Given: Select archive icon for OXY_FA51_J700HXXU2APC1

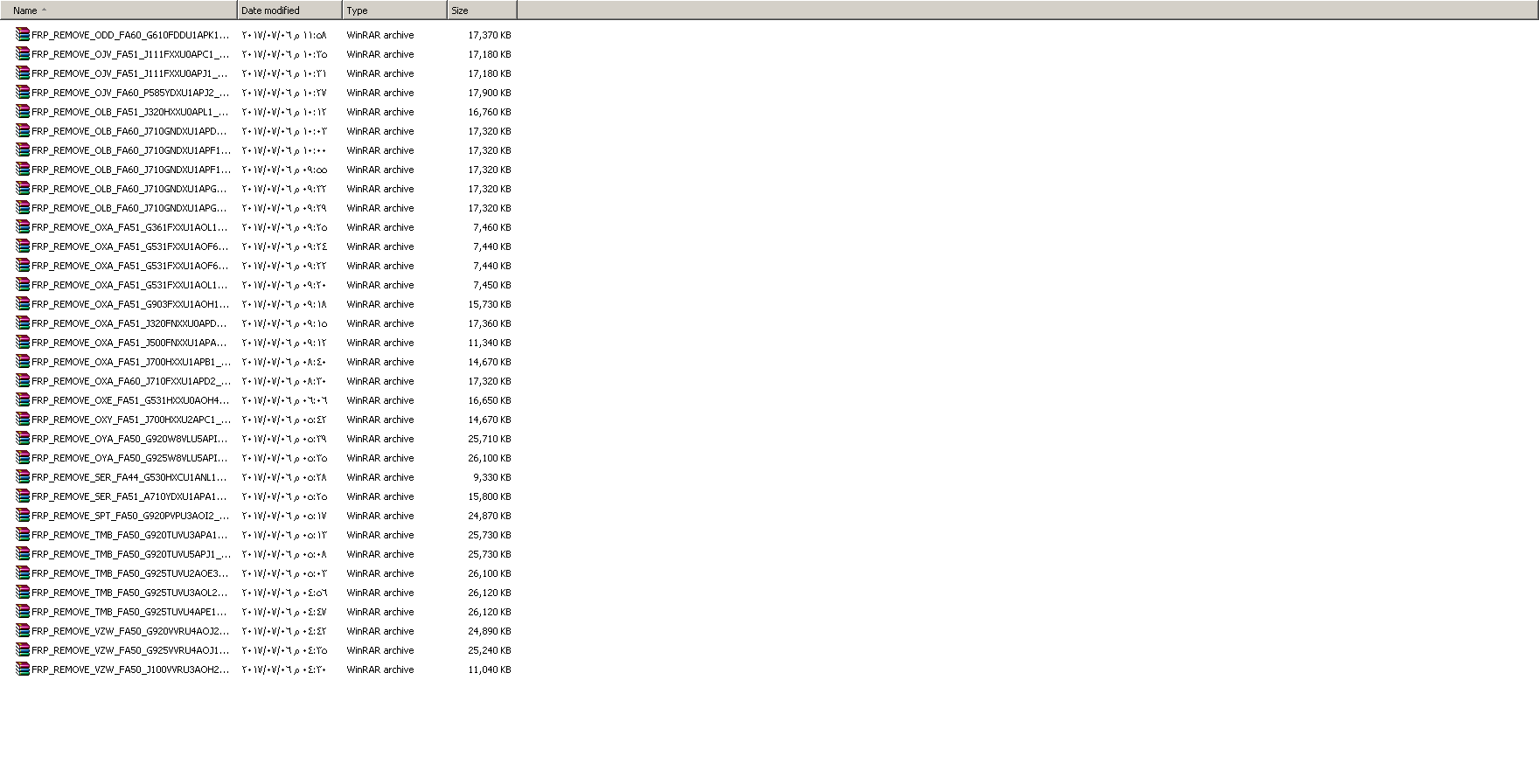Looking at the screenshot, I should pyautogui.click(x=23, y=420).
